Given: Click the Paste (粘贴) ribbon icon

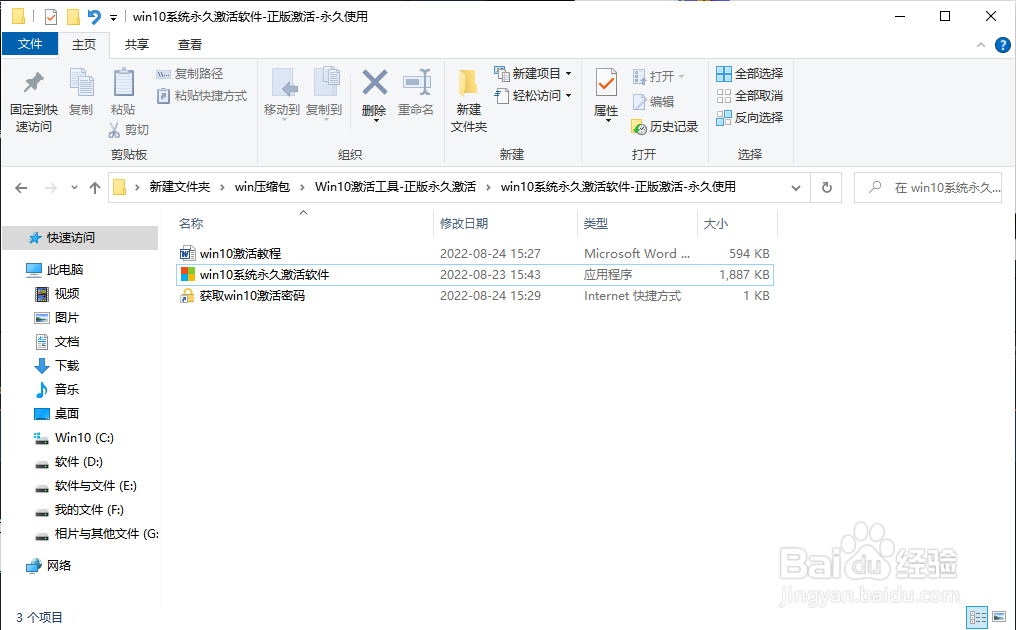Looking at the screenshot, I should tap(123, 83).
